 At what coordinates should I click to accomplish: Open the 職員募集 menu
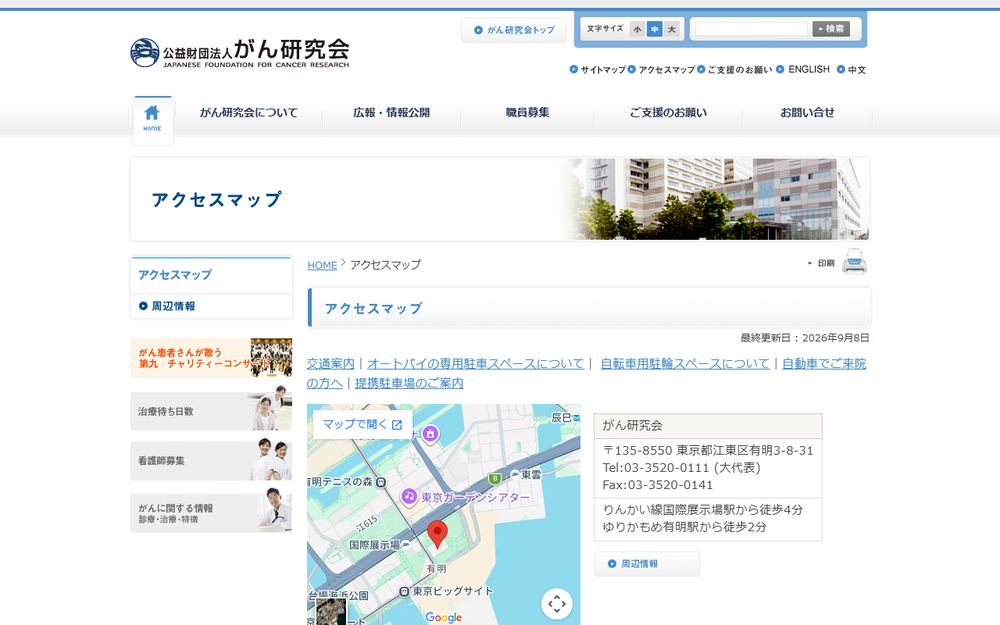pyautogui.click(x=527, y=113)
